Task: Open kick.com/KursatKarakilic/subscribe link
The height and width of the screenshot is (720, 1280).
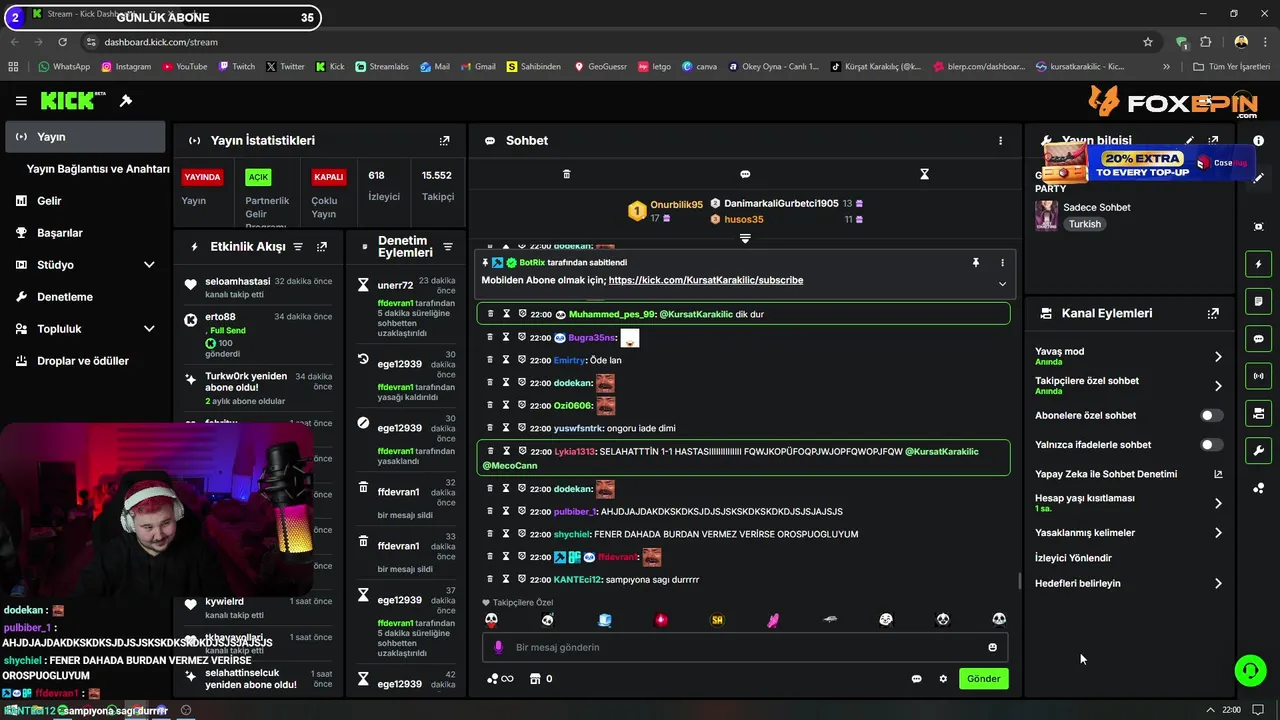Action: click(706, 280)
